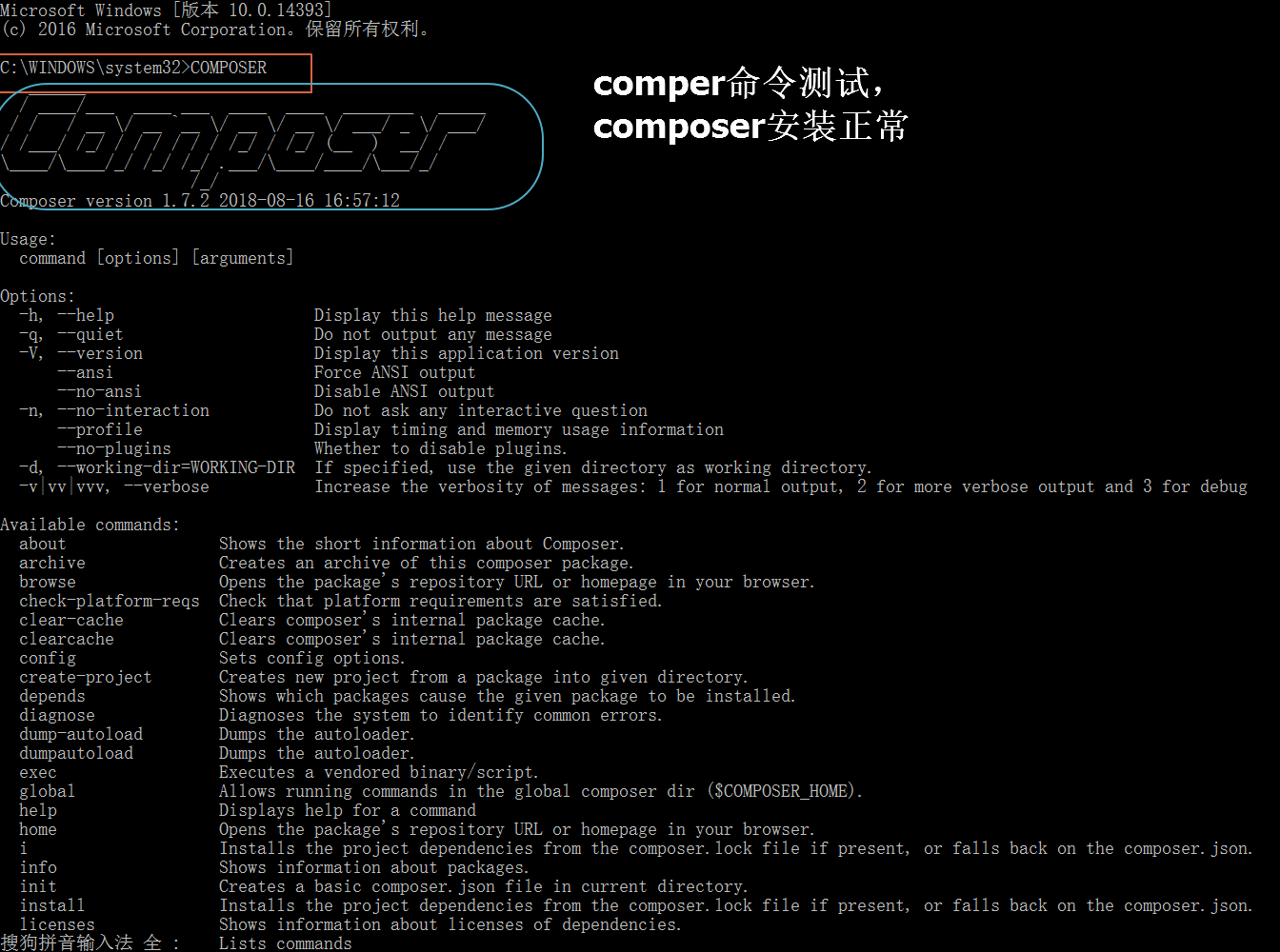Click the diagnose command name
The width and height of the screenshot is (1280, 952).
57,715
